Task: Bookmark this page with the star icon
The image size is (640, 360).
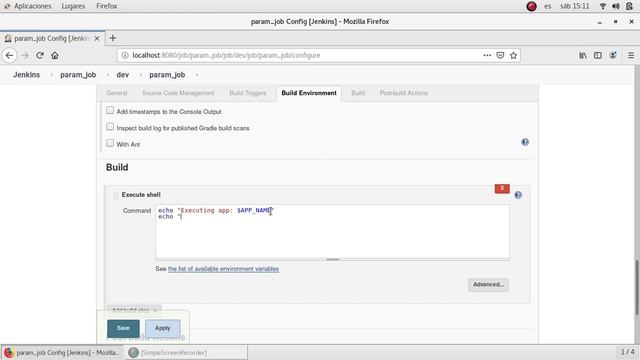Action: [513, 55]
